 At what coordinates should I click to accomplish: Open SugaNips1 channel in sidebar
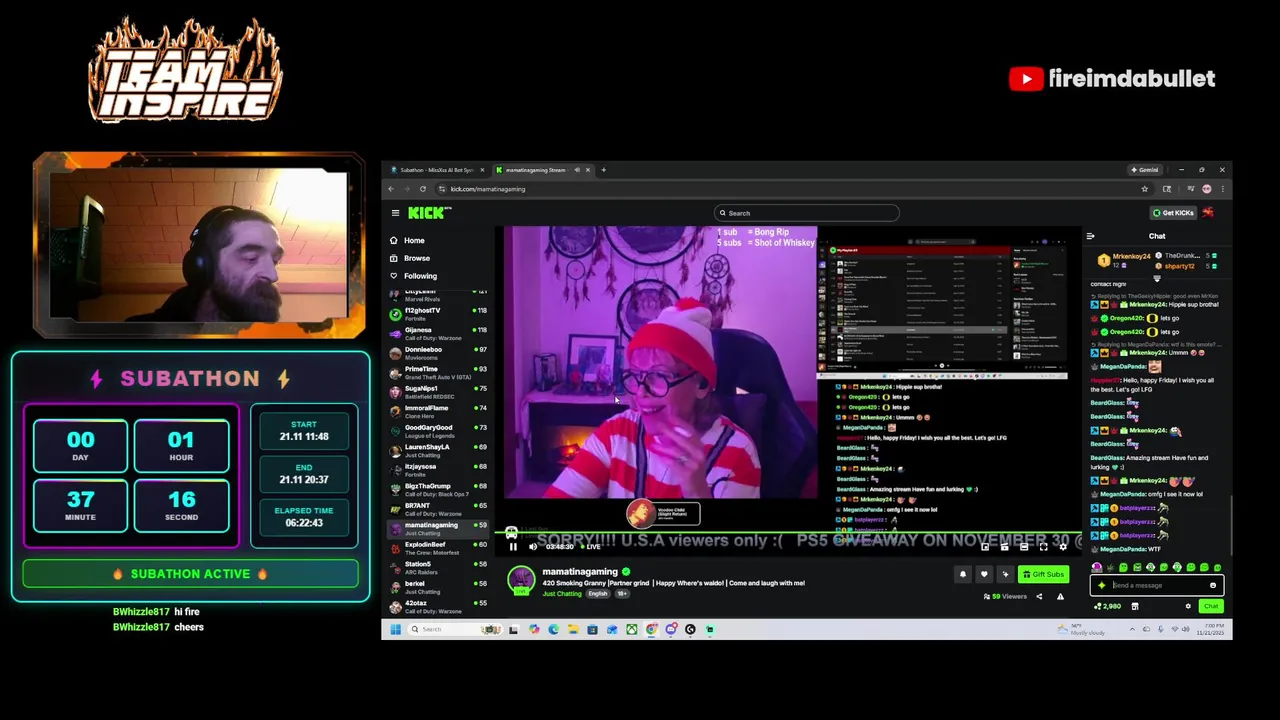coord(438,391)
